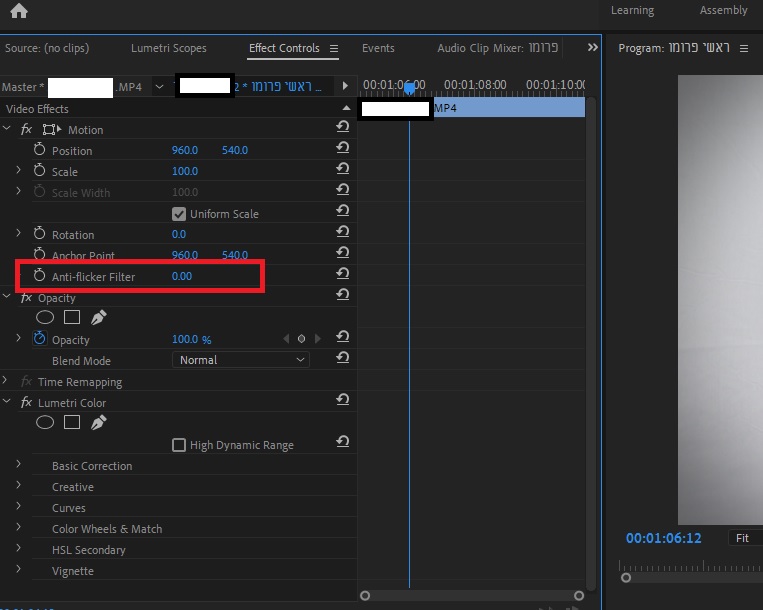The height and width of the screenshot is (610, 763).
Task: Toggle Position animation stopwatch
Action: [40, 150]
